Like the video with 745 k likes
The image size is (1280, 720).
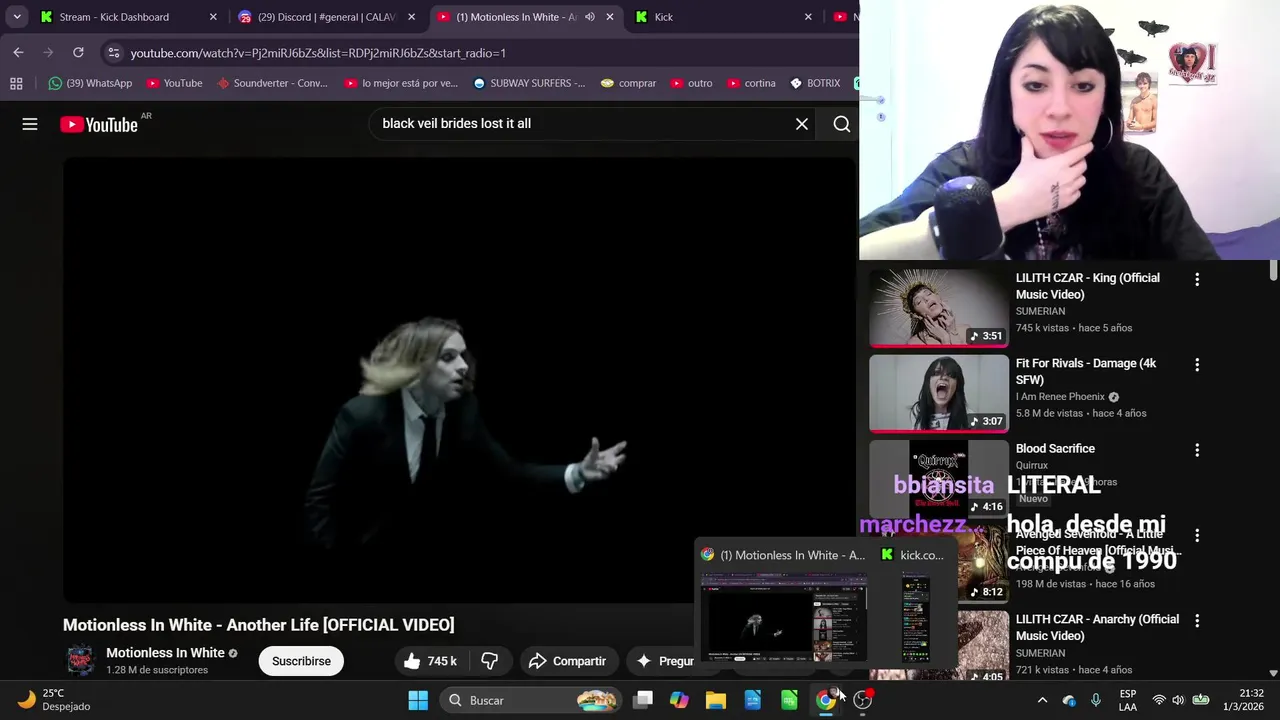pos(431,661)
